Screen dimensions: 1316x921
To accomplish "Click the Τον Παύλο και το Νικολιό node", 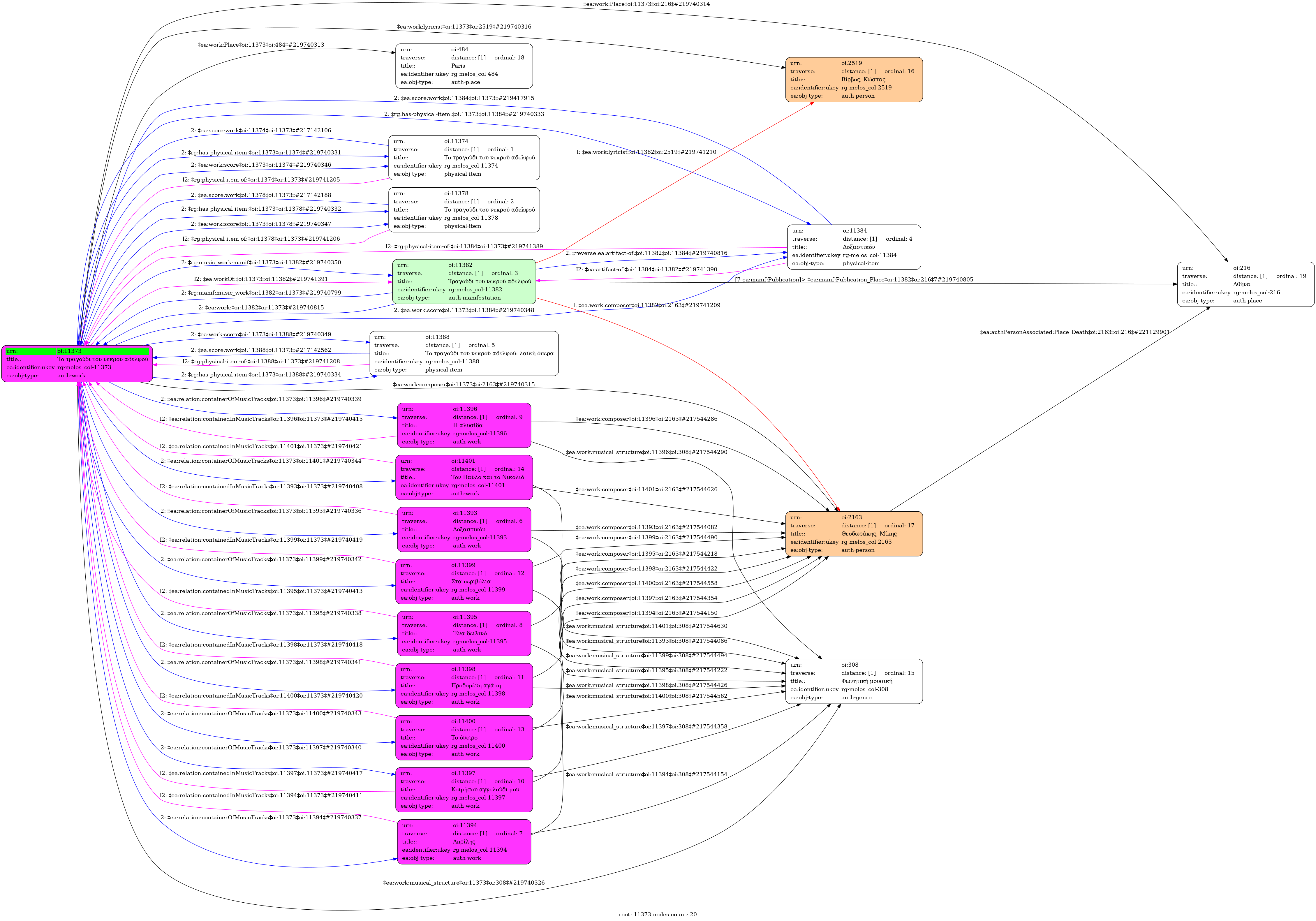I will point(464,478).
